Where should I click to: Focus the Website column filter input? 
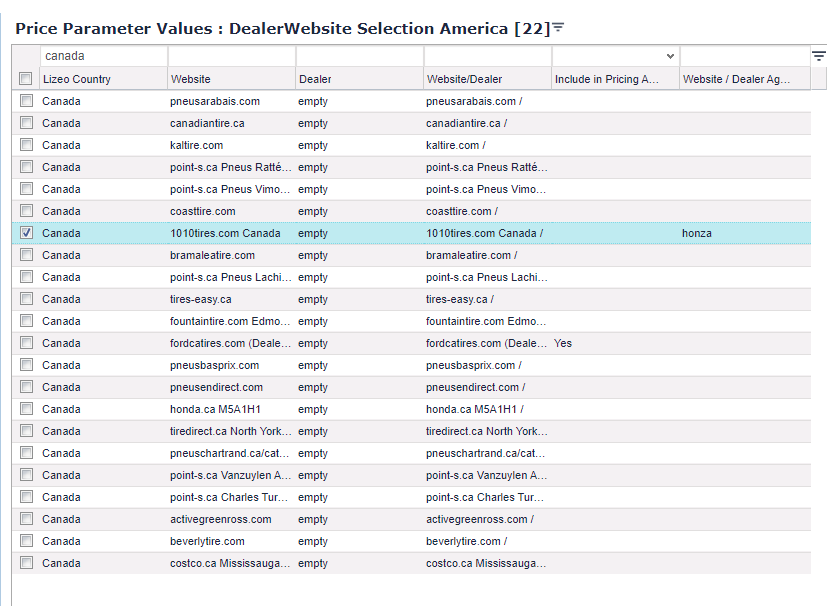coord(230,57)
